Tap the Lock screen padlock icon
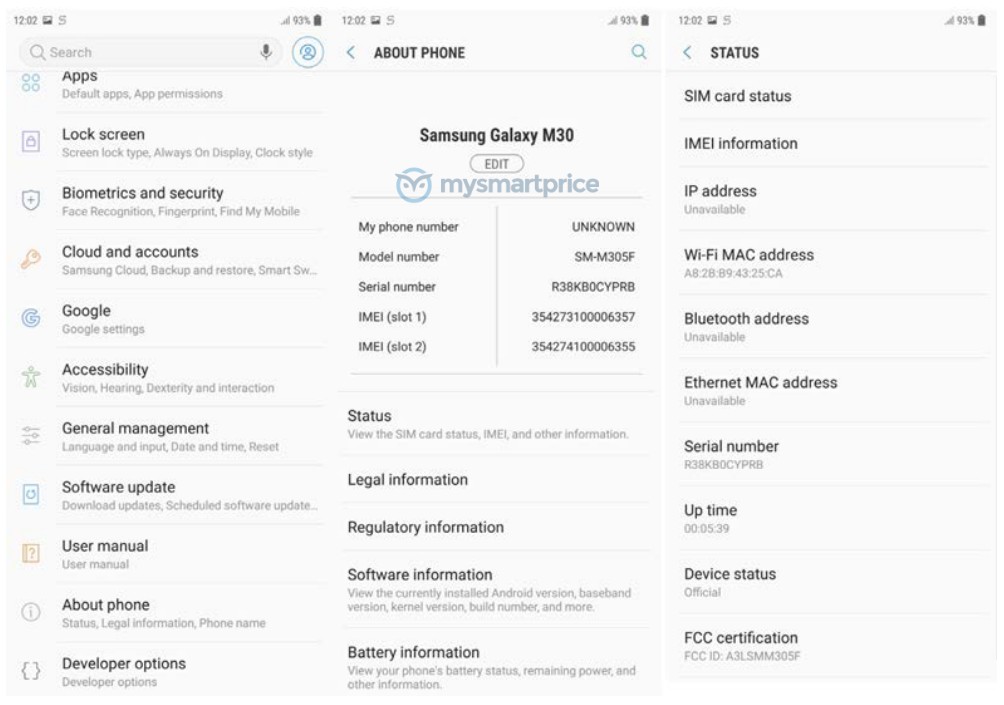 click(31, 141)
